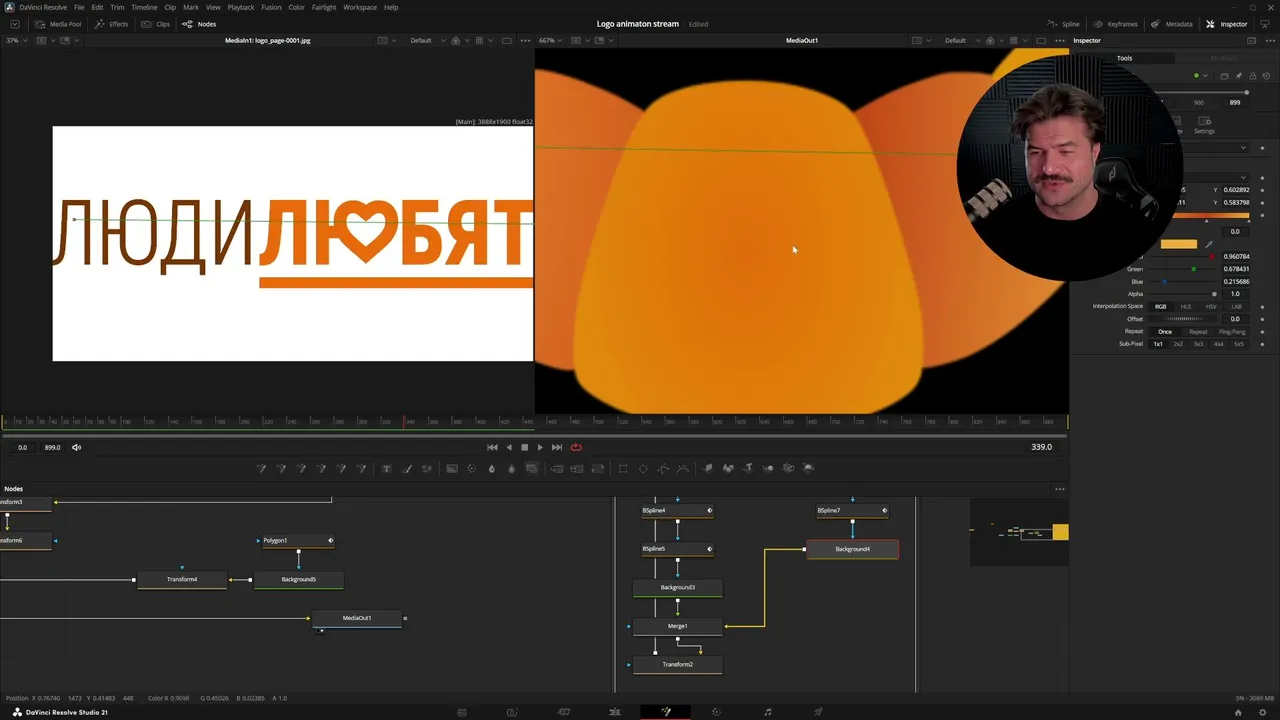Select the Polygon1 node
1280x720 pixels.
(x=298, y=541)
